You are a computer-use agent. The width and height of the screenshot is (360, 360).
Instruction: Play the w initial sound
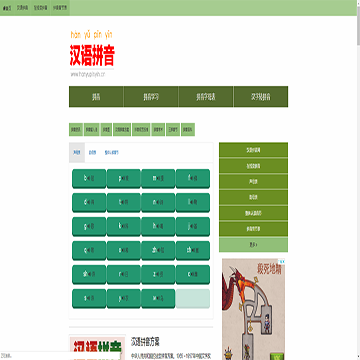158,299
